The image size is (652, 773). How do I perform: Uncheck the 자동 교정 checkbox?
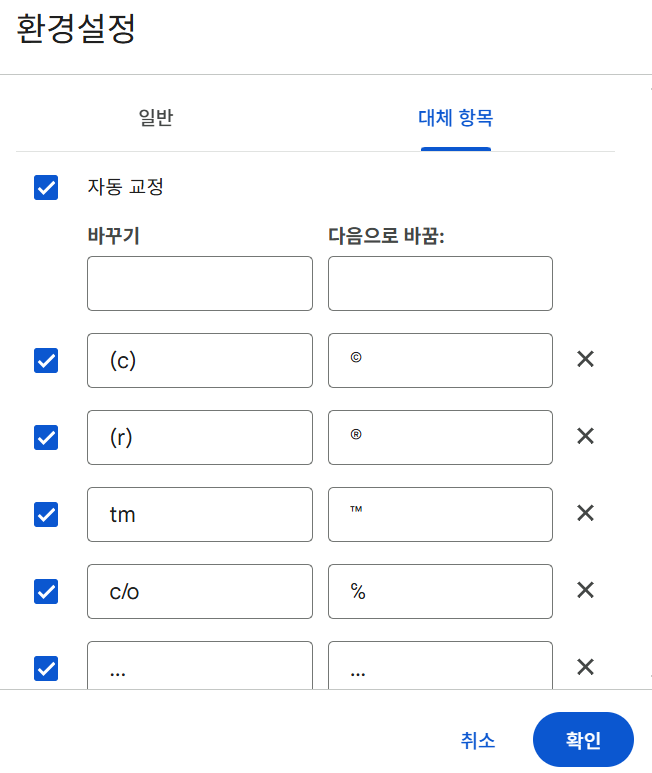click(46, 187)
